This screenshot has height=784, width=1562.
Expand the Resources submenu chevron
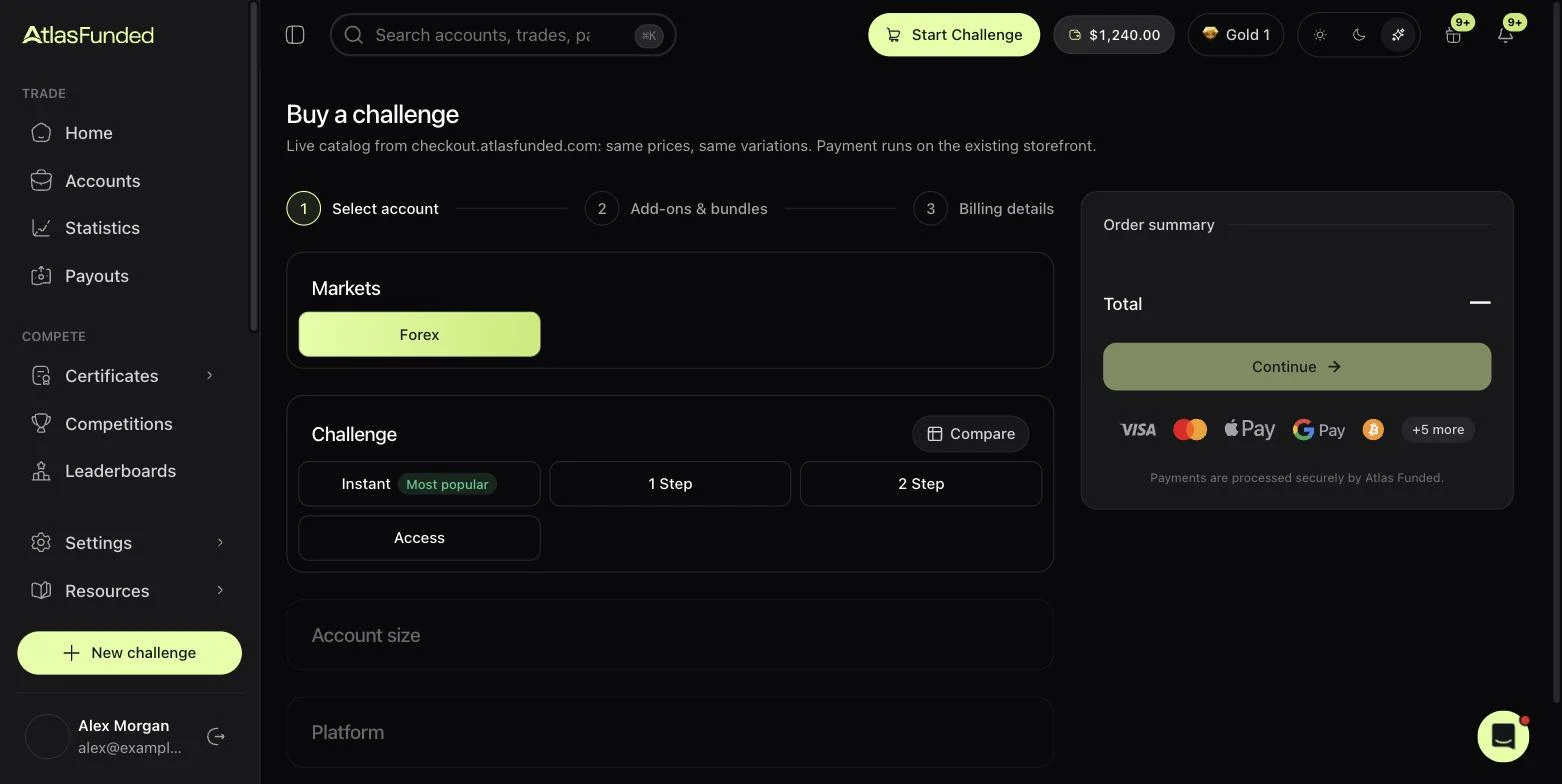tap(220, 591)
